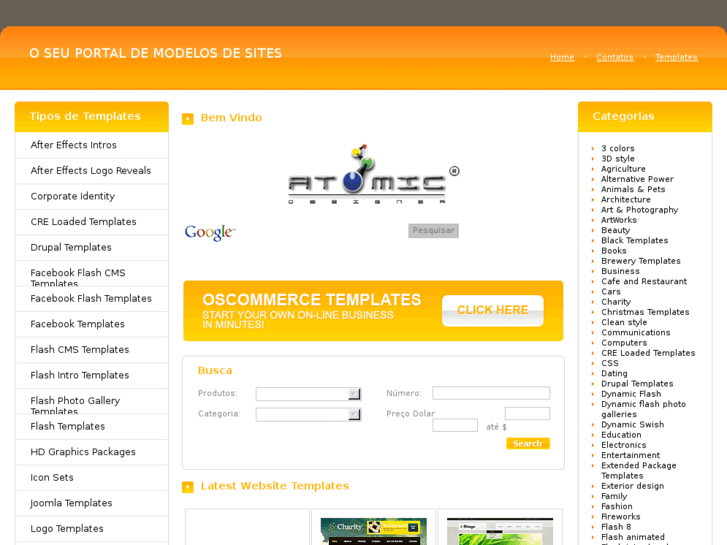Viewport: 727px width, 545px height.
Task: Open the Agriculture category
Action: pyautogui.click(x=623, y=169)
